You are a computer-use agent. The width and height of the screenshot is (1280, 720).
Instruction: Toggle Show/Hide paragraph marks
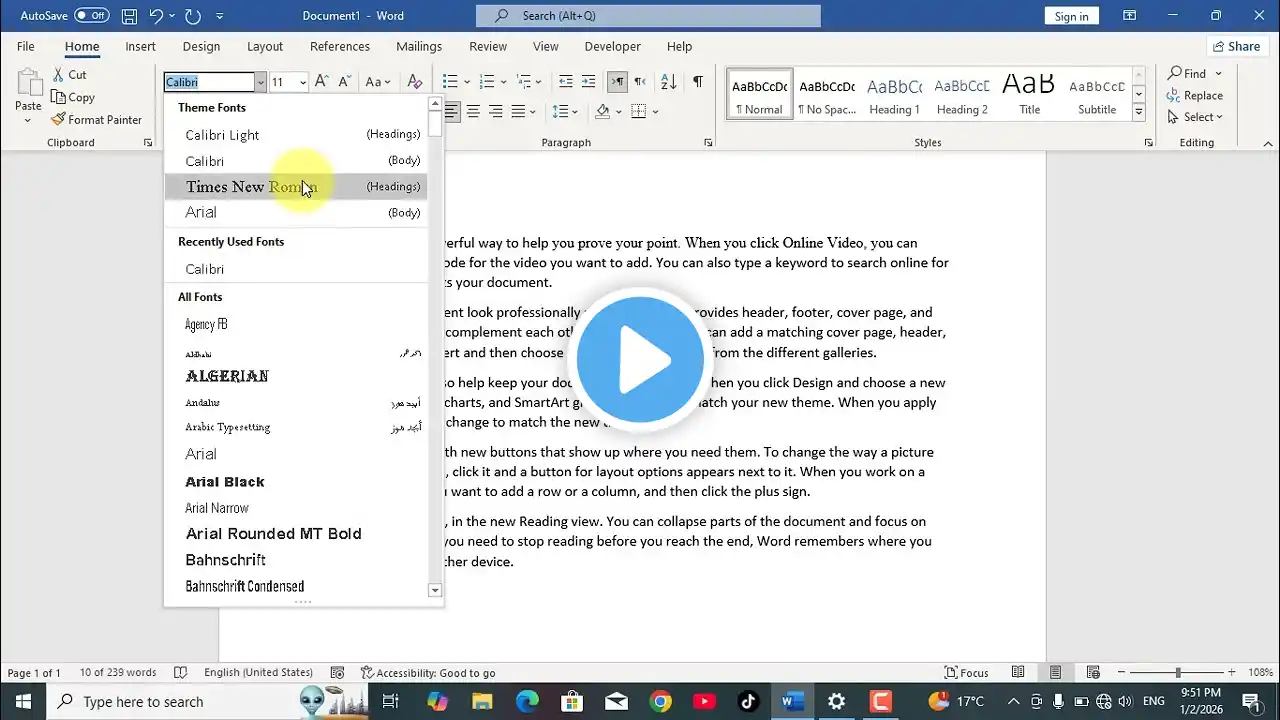(697, 82)
